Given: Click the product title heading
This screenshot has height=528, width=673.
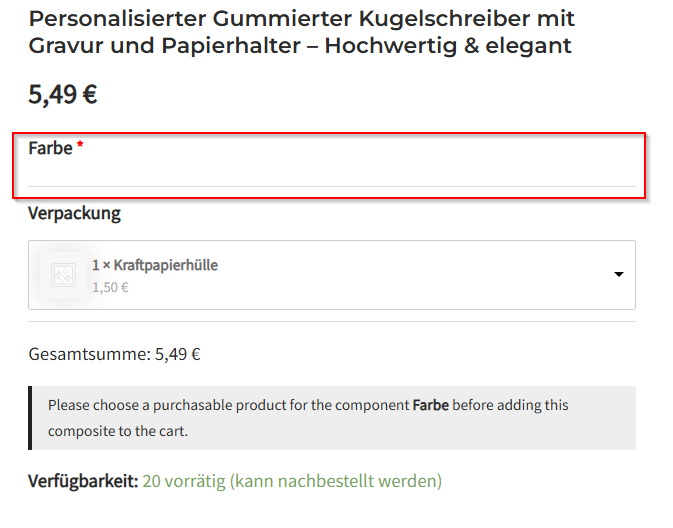Looking at the screenshot, I should pyautogui.click(x=301, y=32).
